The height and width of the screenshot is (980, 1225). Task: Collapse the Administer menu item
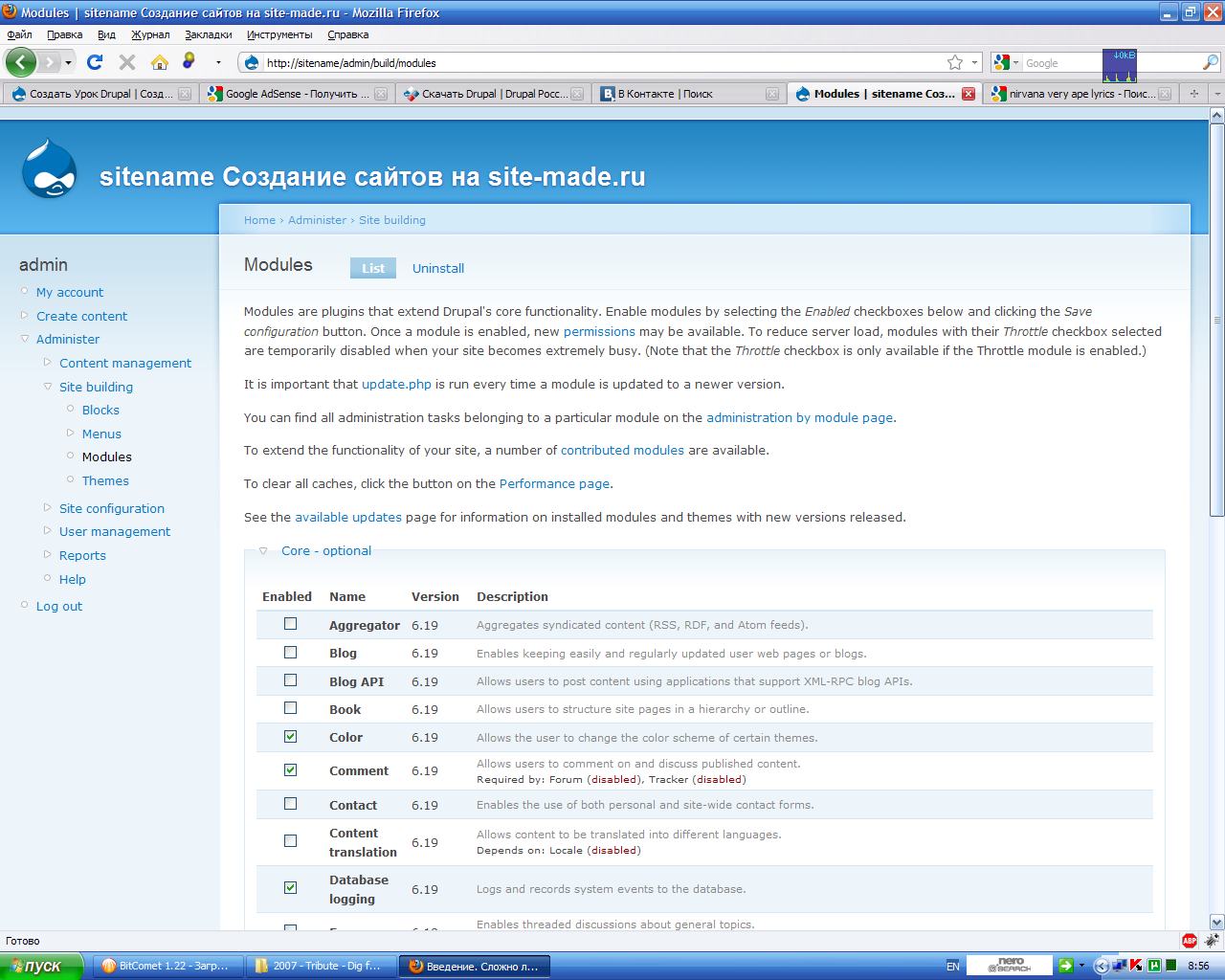[25, 339]
